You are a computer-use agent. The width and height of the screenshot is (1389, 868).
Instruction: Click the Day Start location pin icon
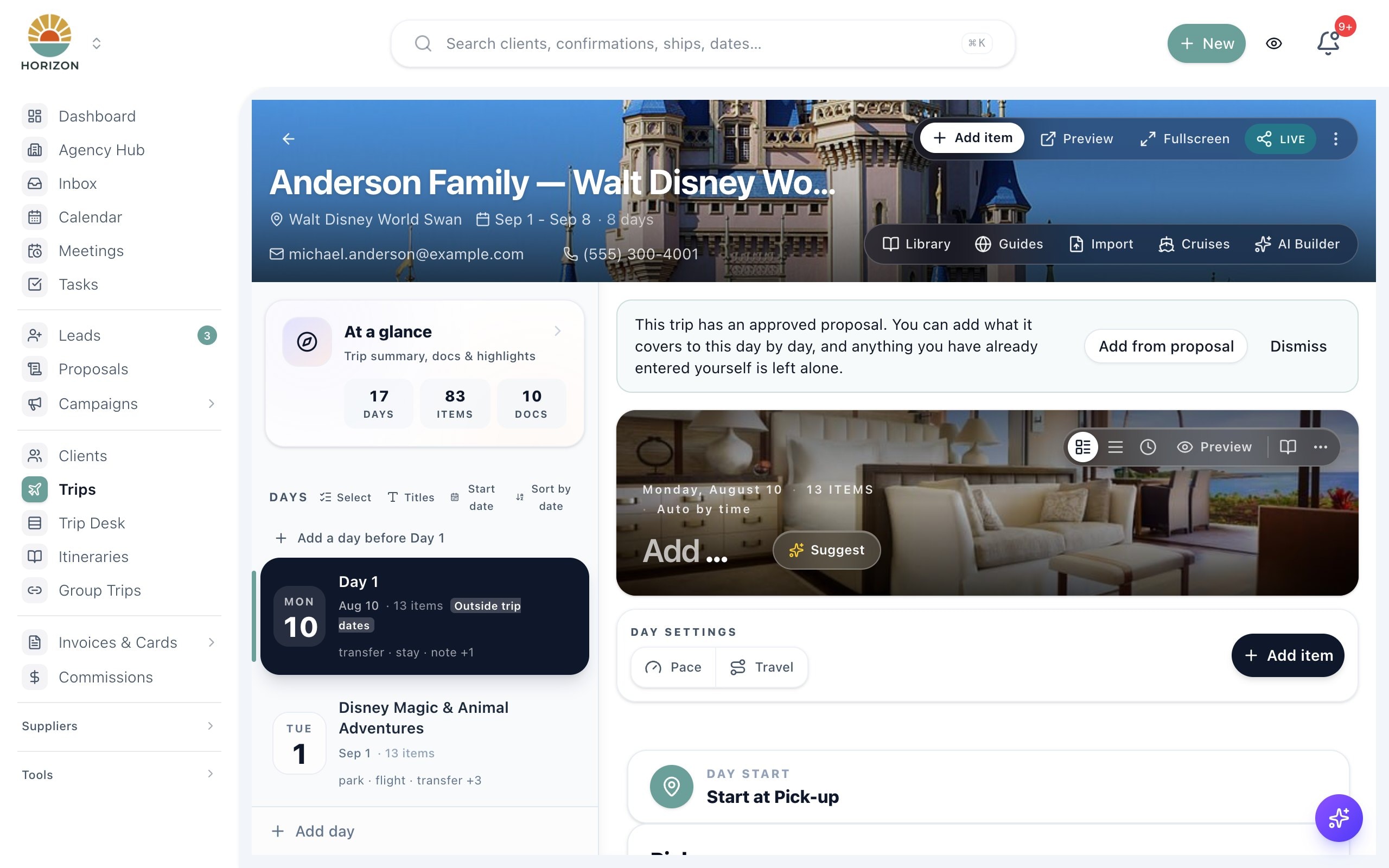671,786
